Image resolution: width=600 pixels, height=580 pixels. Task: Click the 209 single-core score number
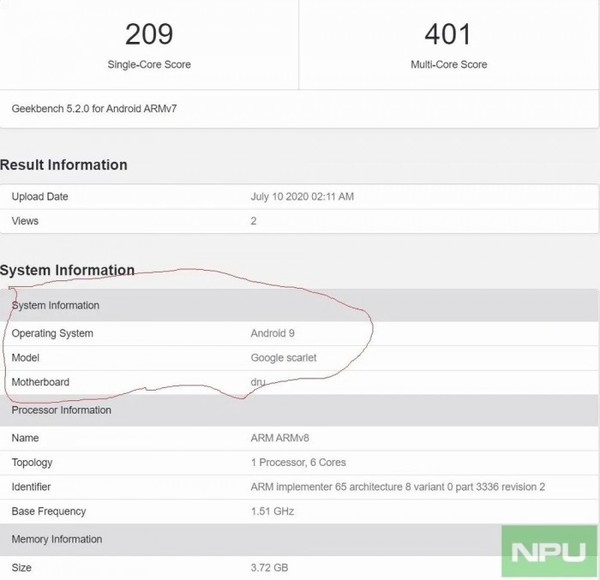pyautogui.click(x=148, y=34)
